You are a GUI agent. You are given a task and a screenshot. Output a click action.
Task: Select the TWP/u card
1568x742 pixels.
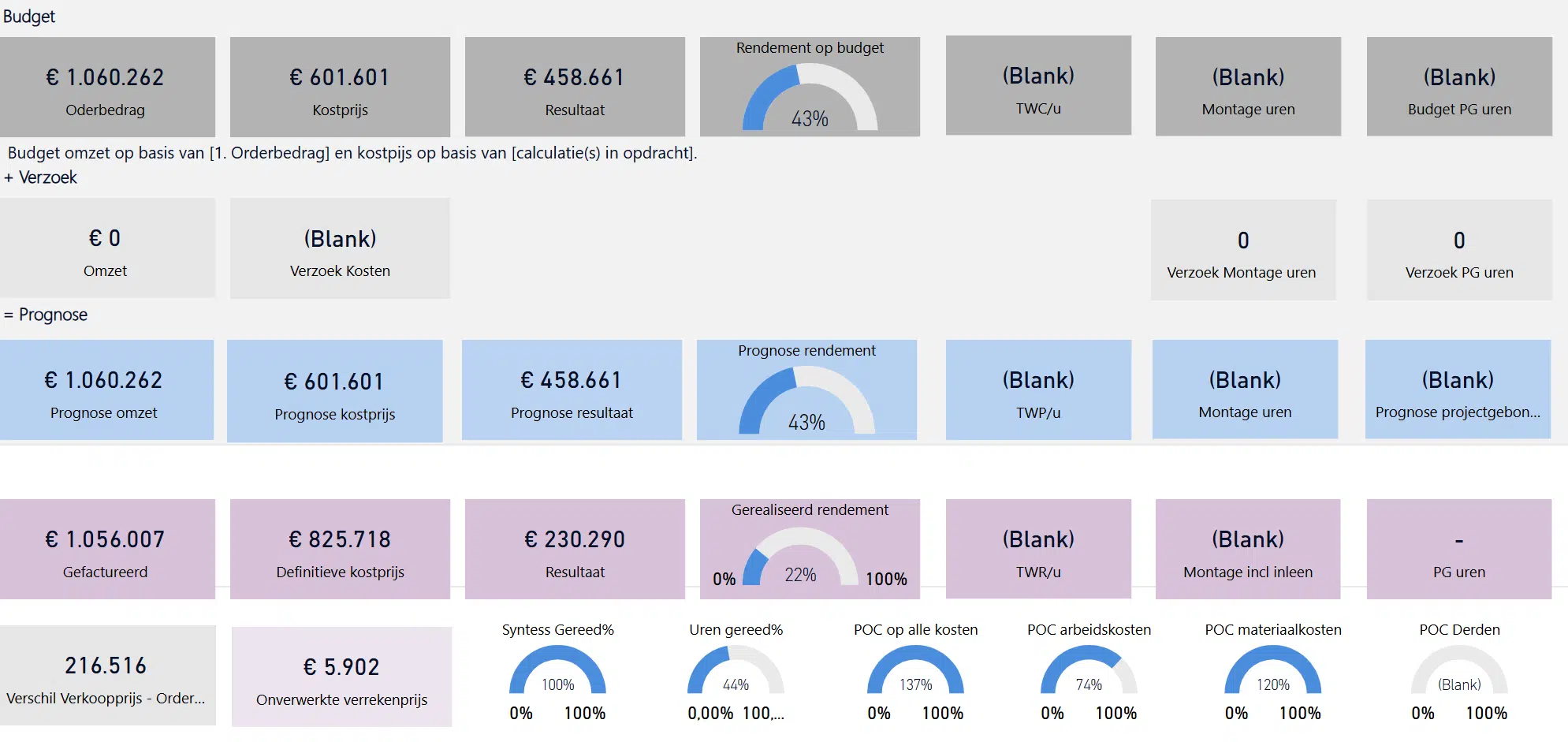click(x=1038, y=390)
